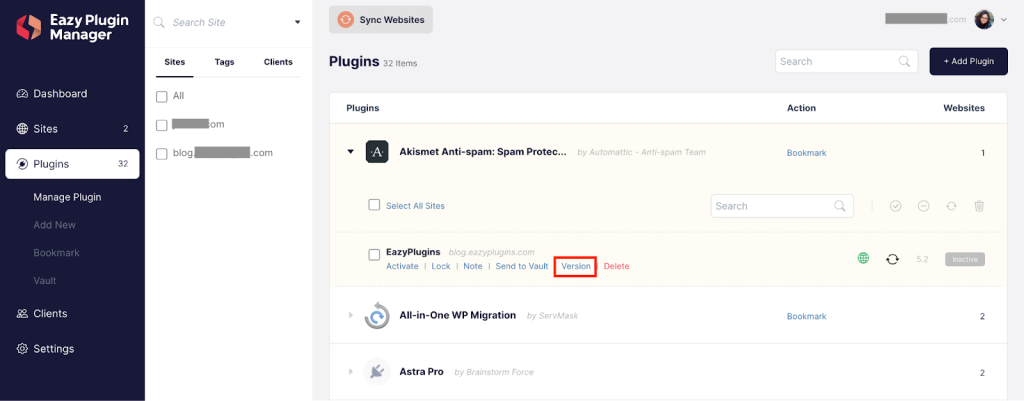Click the red Delete link

tap(616, 266)
